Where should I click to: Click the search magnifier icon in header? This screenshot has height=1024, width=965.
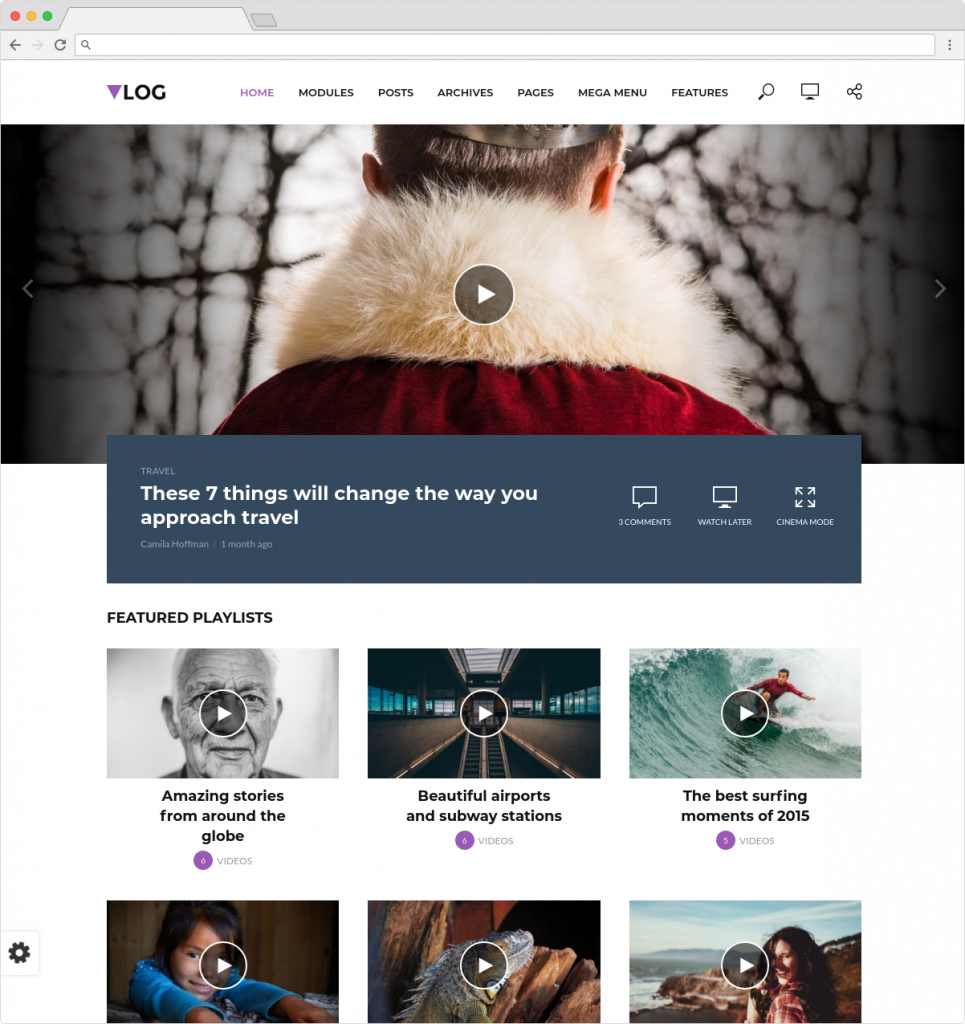coord(766,92)
